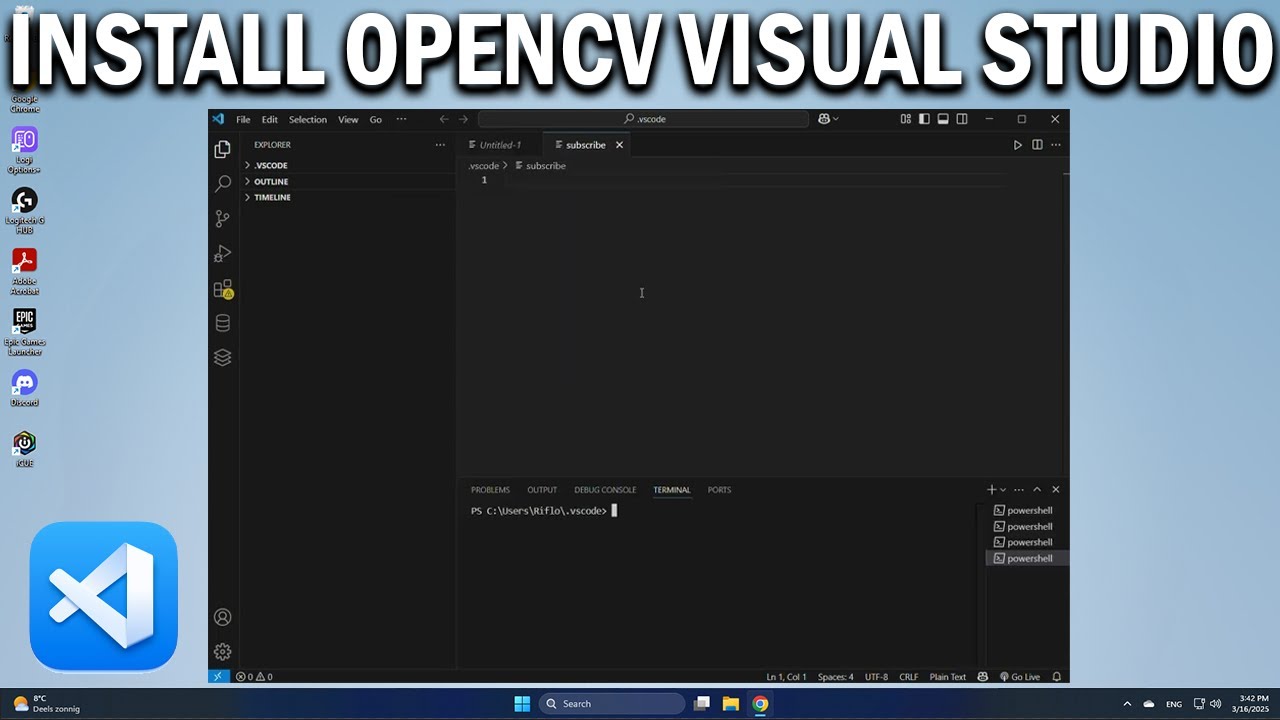The image size is (1280, 720).
Task: Close the terminal panel
Action: (1055, 490)
